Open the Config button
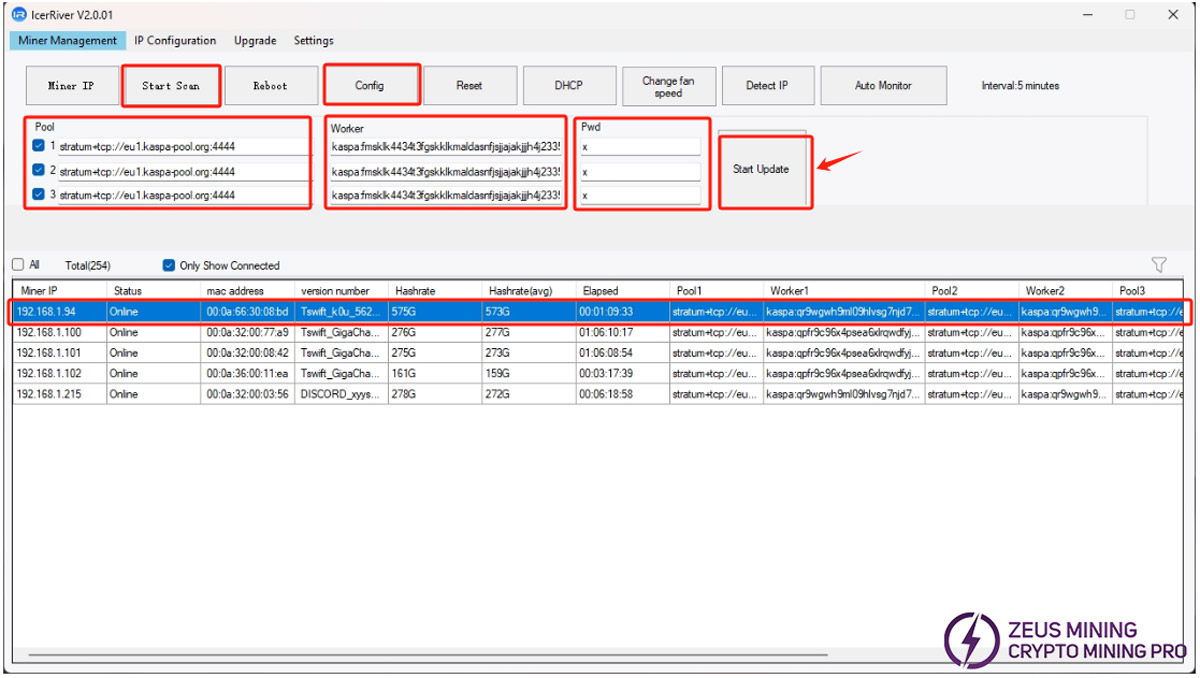The height and width of the screenshot is (678, 1200). pyautogui.click(x=370, y=86)
